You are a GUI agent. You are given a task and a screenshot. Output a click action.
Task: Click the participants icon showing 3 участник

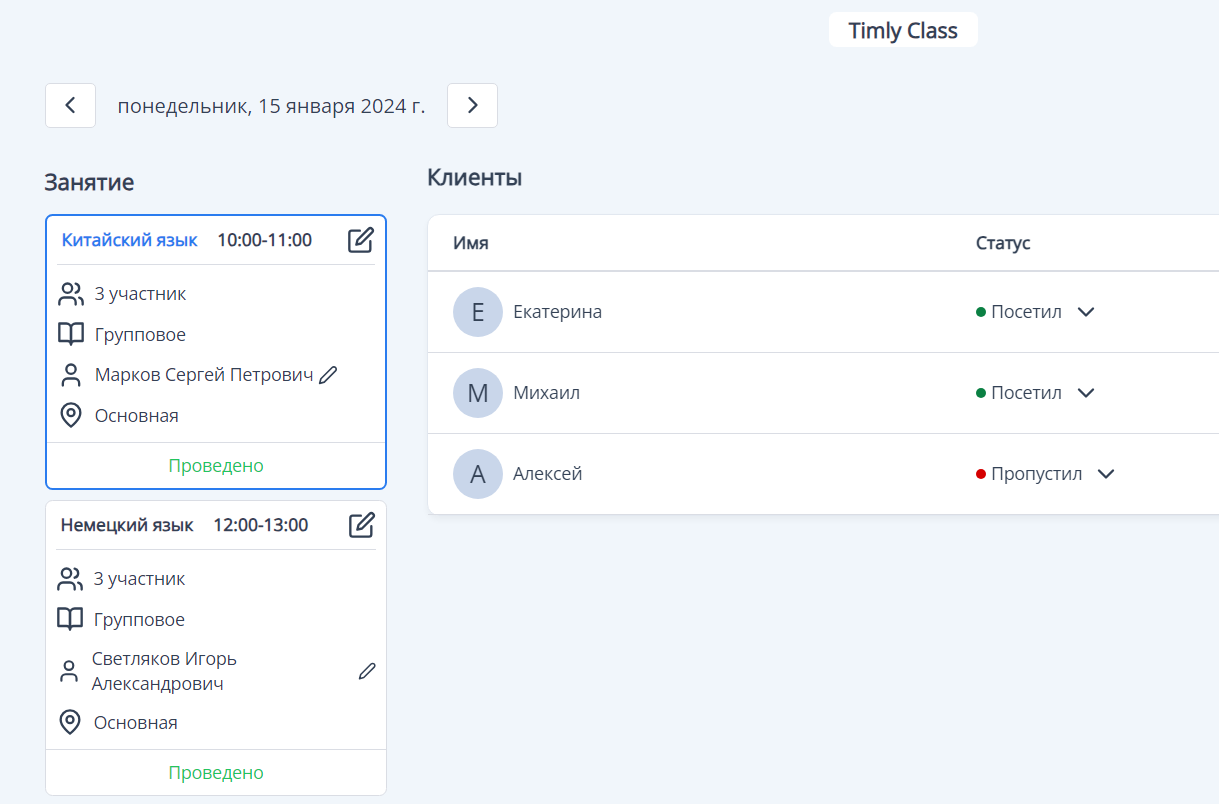(70, 293)
